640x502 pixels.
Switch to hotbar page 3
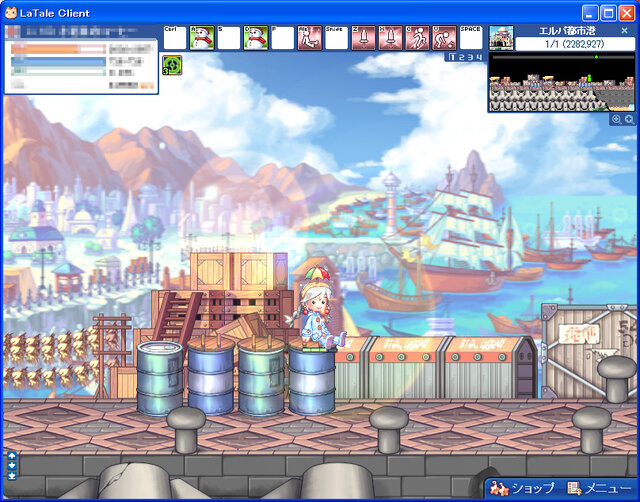pos(470,57)
